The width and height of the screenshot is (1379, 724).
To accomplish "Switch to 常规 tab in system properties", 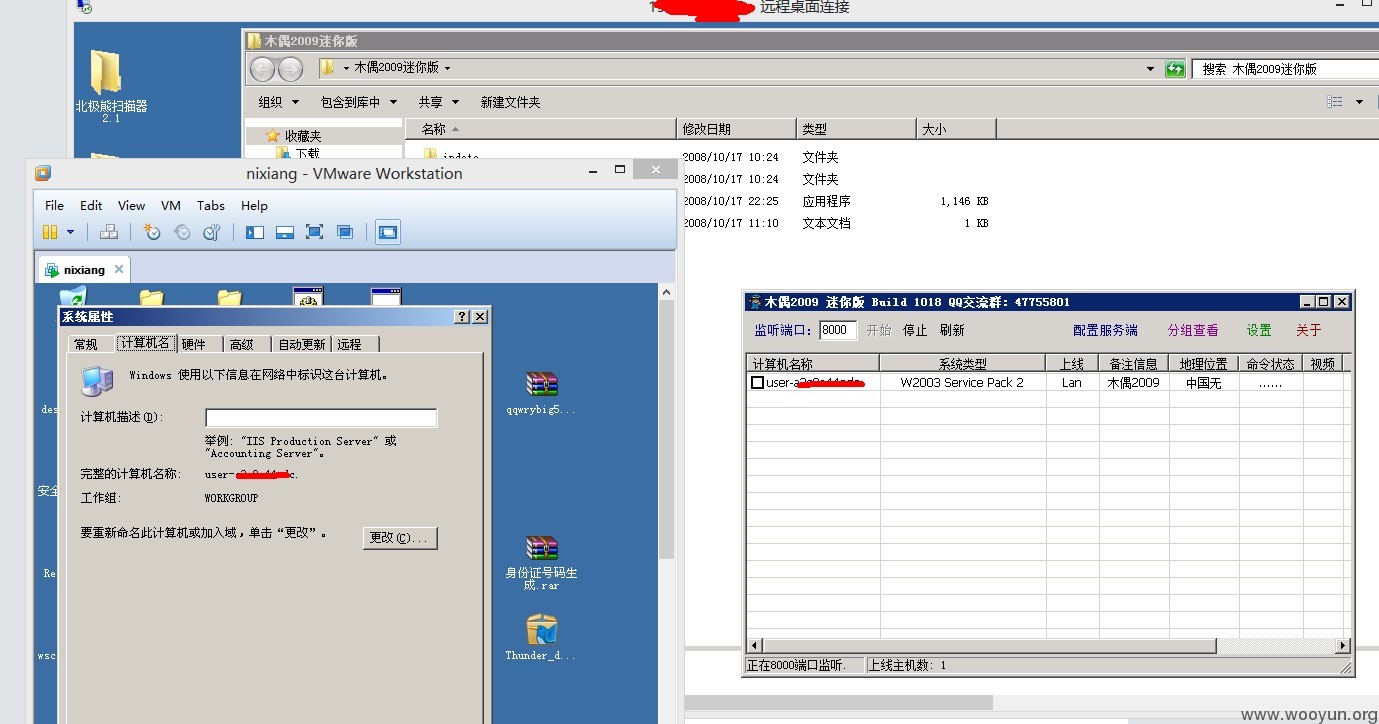I will pyautogui.click(x=86, y=344).
